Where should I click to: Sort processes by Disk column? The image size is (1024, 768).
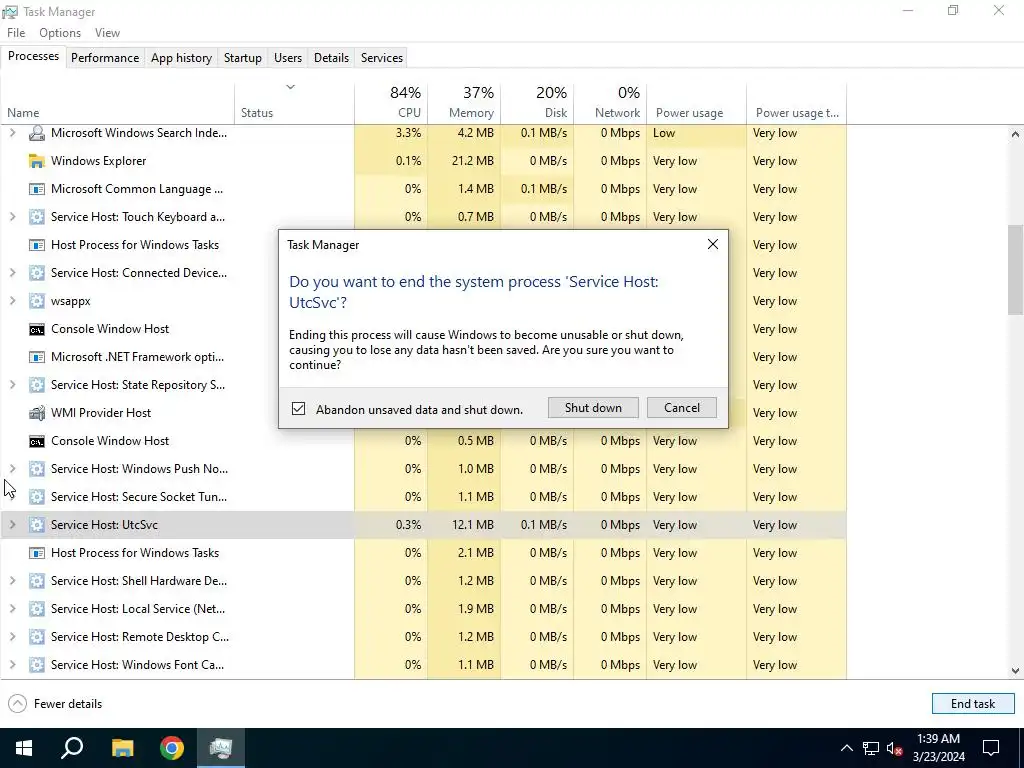click(537, 103)
